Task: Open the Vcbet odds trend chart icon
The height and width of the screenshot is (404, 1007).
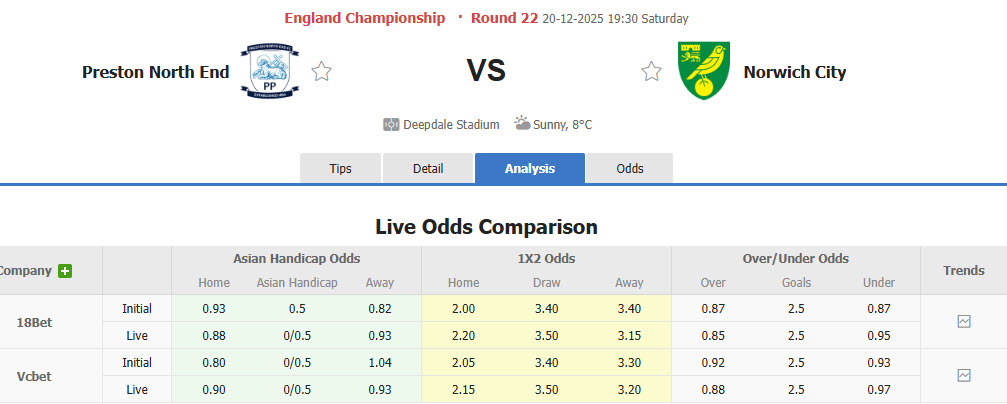Action: tap(963, 375)
